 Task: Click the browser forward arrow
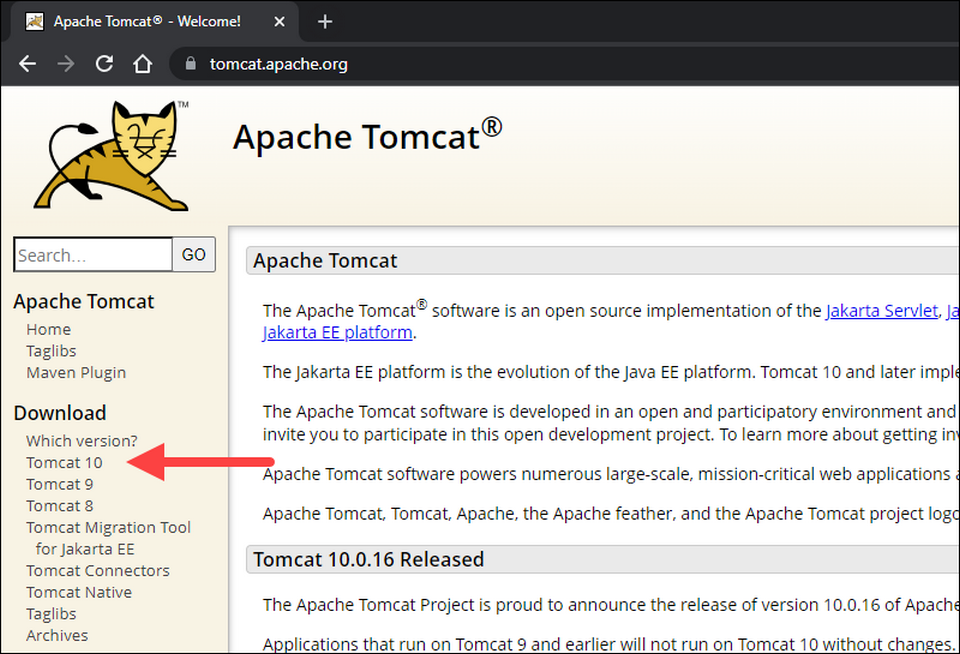click(x=66, y=64)
